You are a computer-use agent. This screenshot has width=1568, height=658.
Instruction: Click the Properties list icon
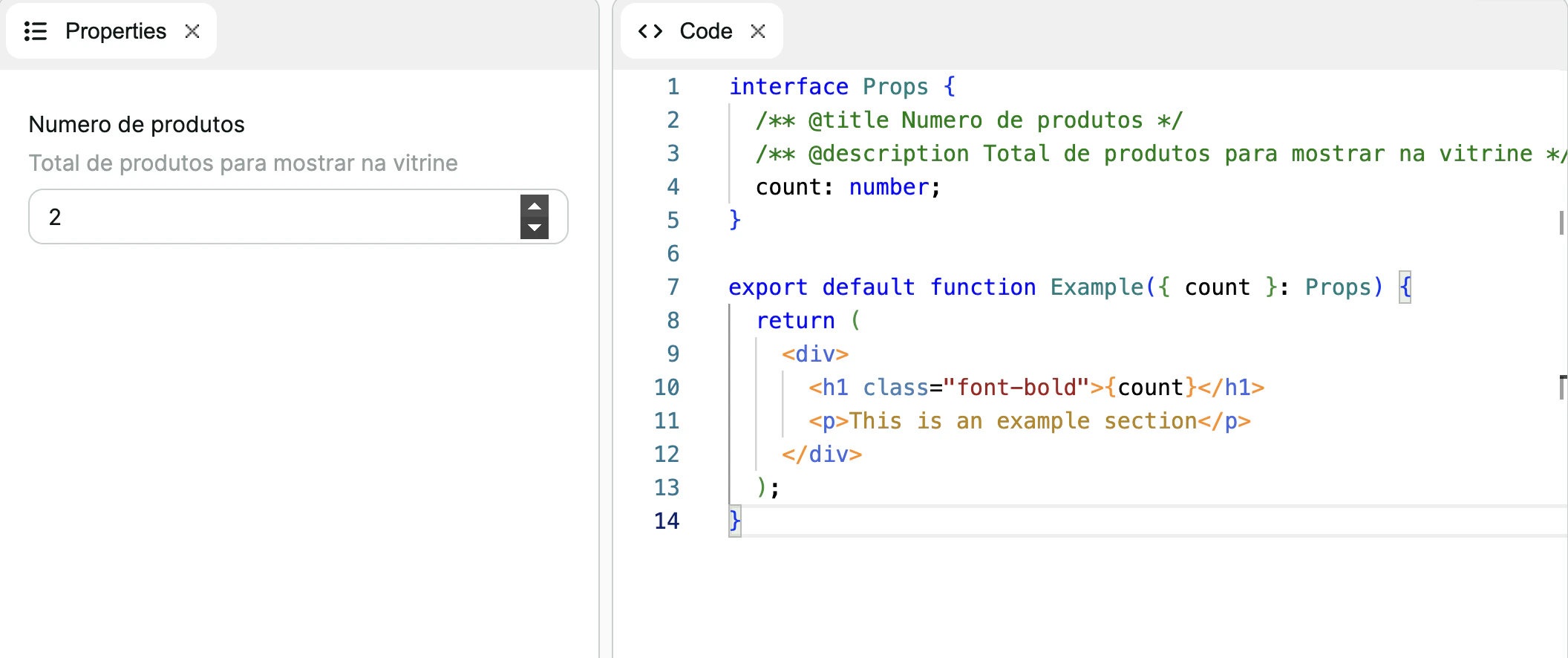[x=36, y=31]
